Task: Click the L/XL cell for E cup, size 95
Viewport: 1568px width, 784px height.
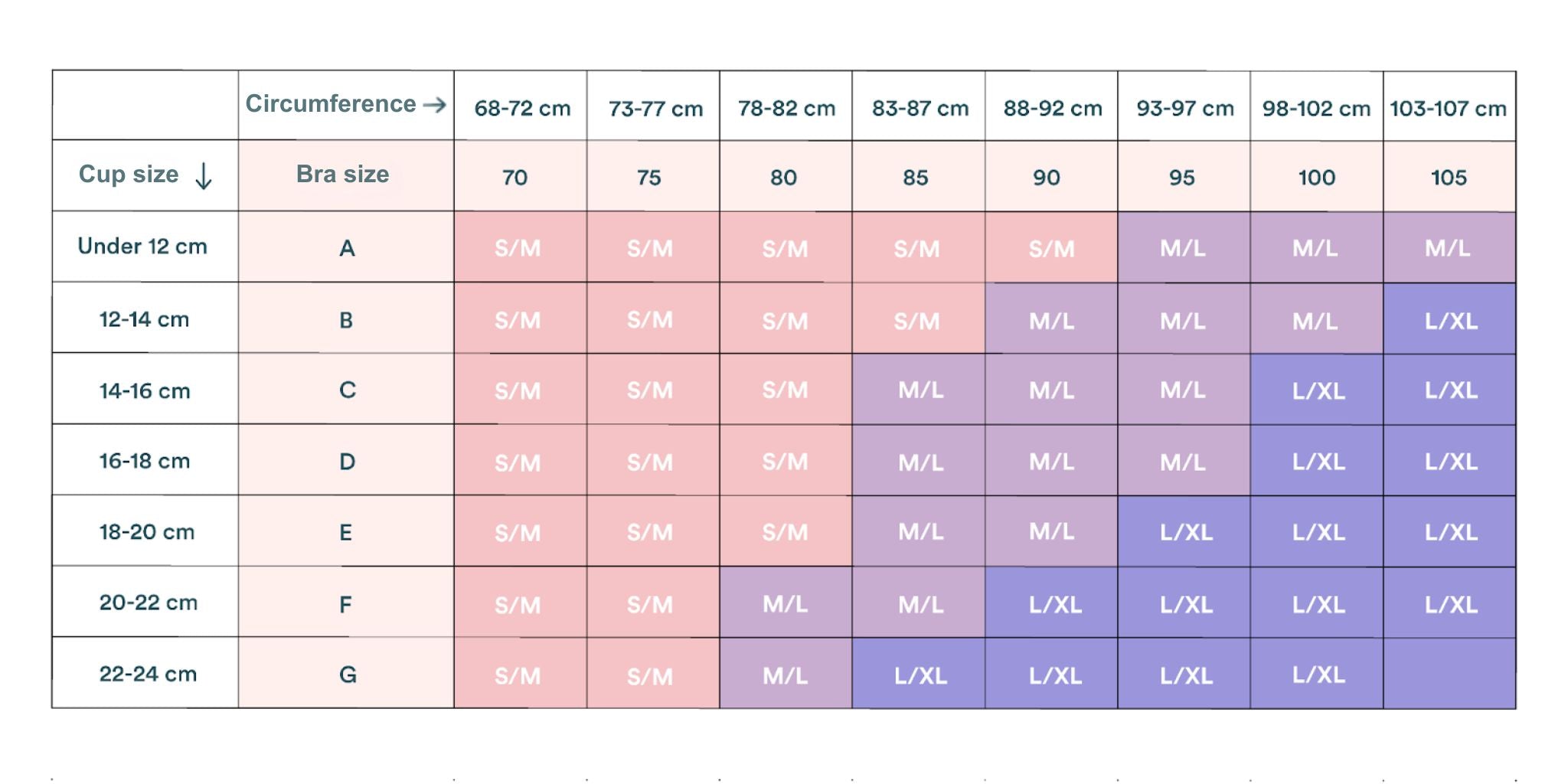Action: click(x=1186, y=532)
